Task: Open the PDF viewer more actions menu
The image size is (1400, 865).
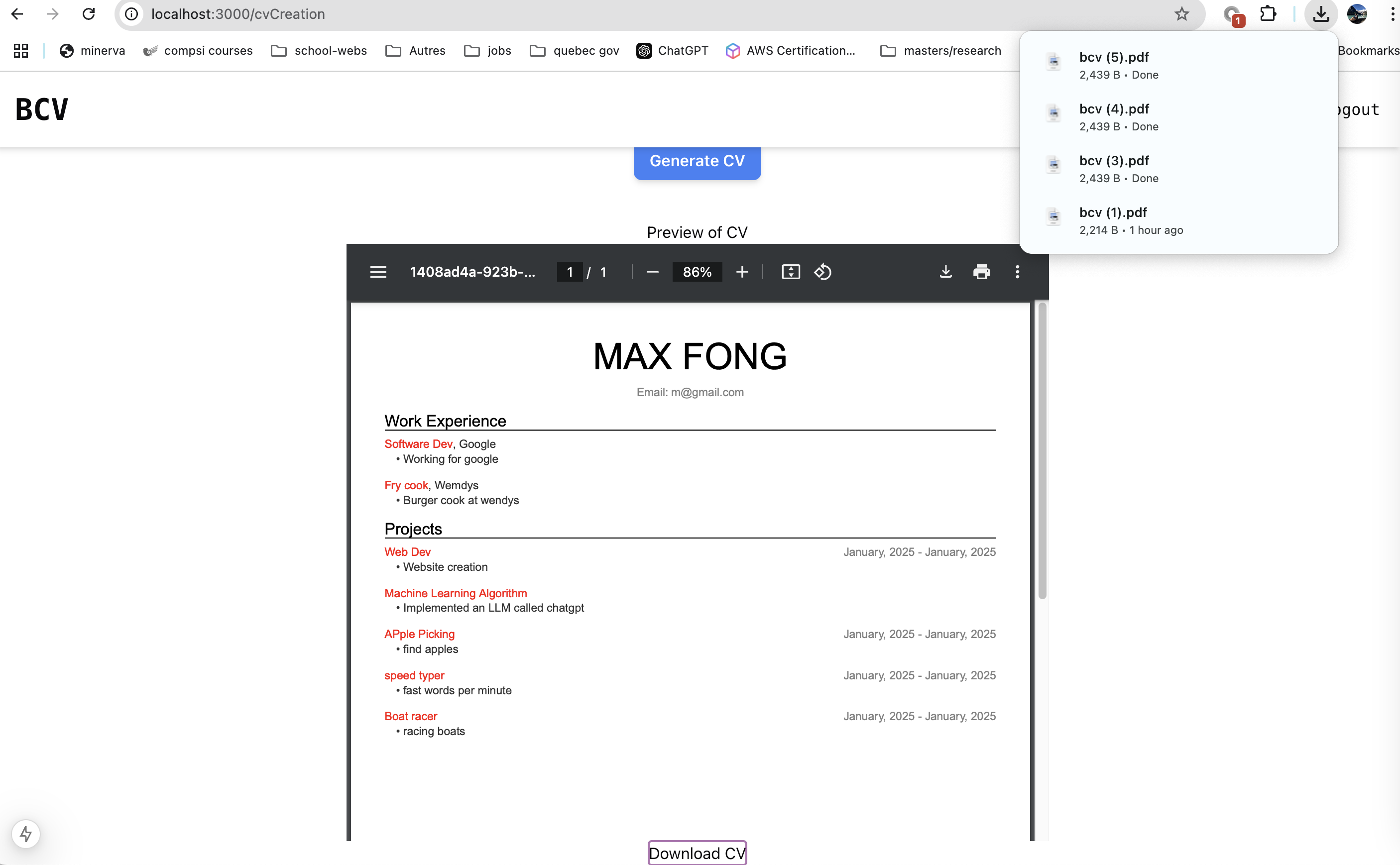Action: pyautogui.click(x=1017, y=272)
